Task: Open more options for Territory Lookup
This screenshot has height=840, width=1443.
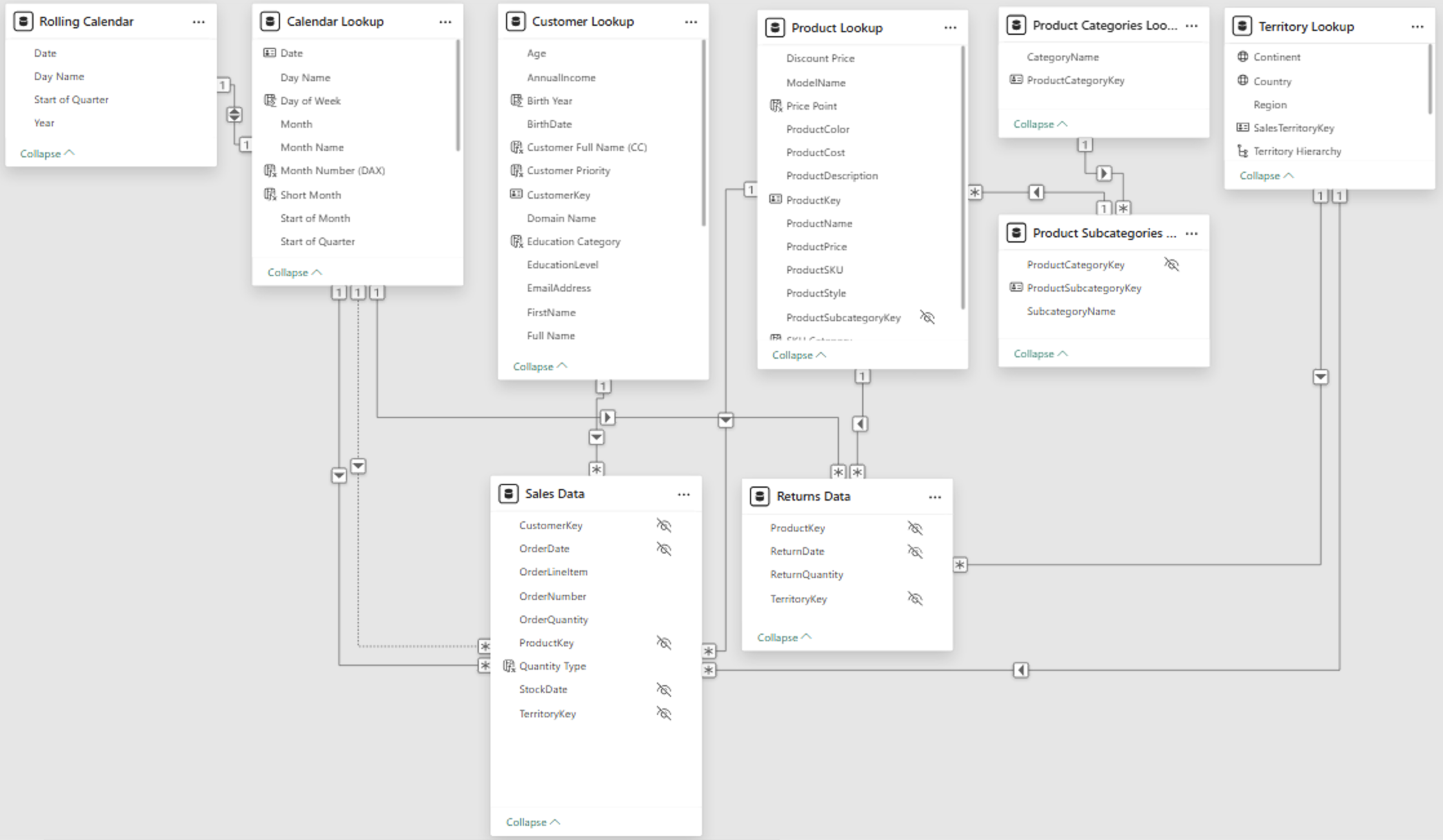Action: click(x=1417, y=27)
